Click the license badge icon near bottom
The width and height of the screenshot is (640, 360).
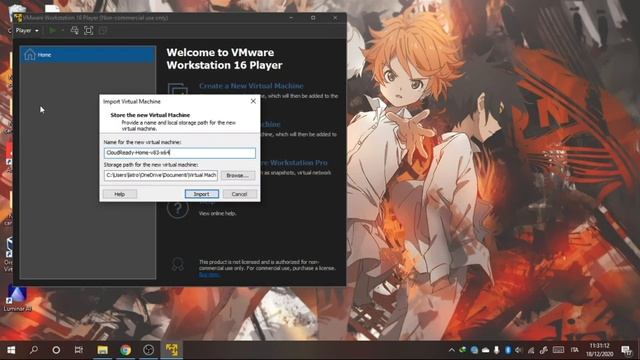(178, 264)
